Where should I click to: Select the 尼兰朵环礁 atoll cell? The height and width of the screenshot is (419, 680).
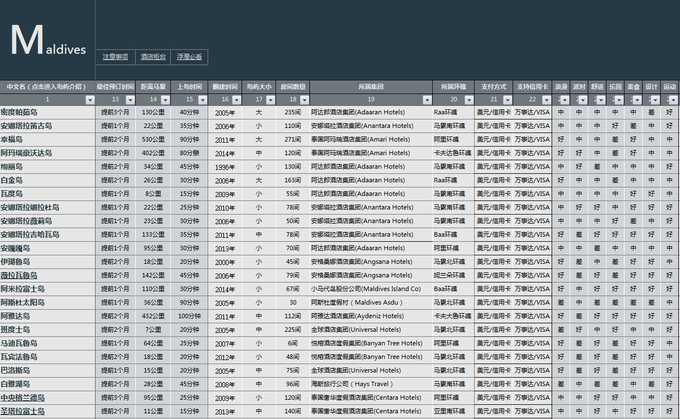coord(453,275)
